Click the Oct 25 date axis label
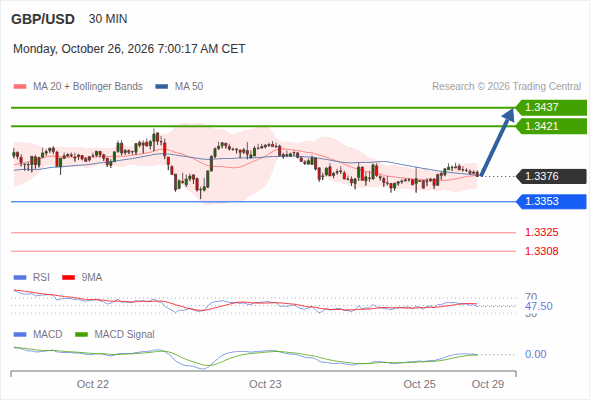Image resolution: width=590 pixels, height=400 pixels. click(420, 384)
